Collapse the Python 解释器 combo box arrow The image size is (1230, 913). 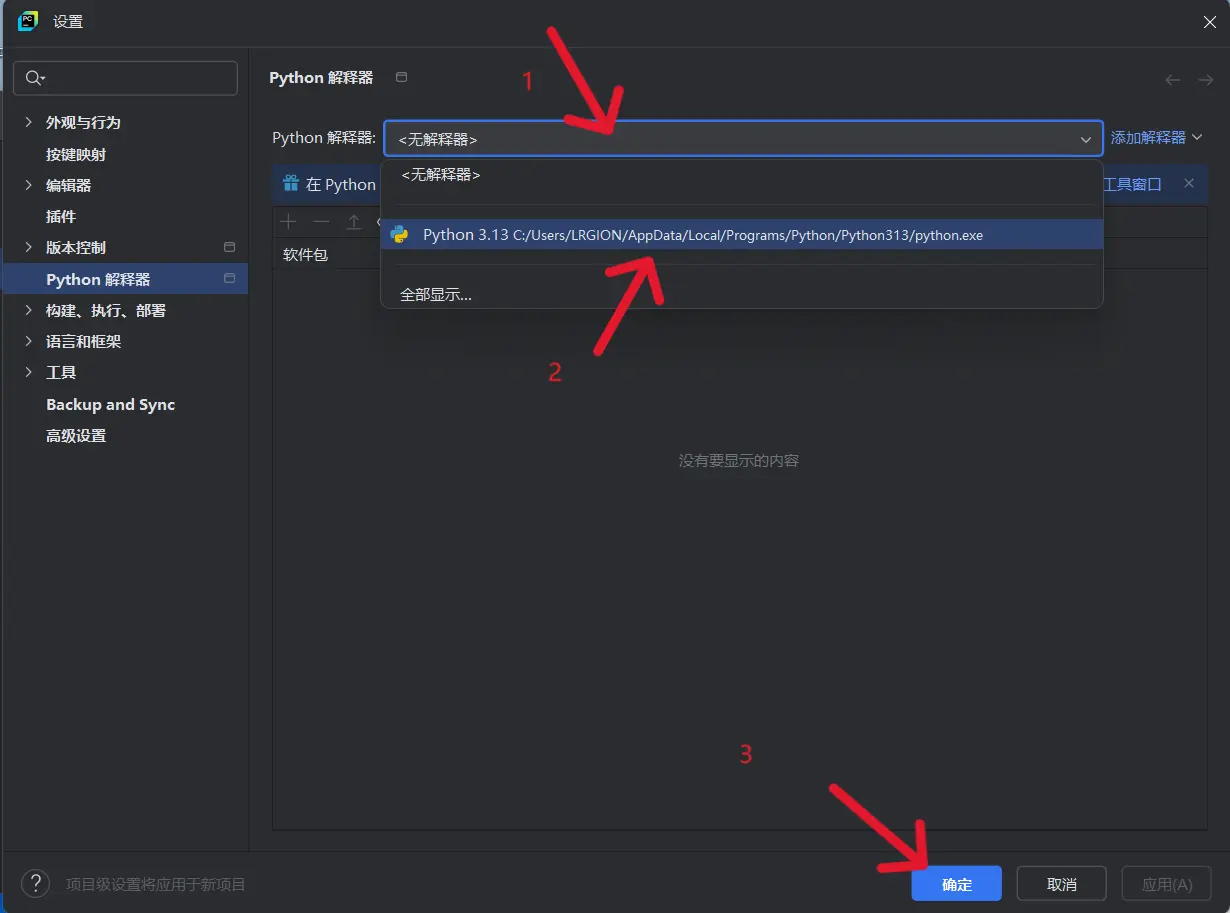(x=1085, y=140)
